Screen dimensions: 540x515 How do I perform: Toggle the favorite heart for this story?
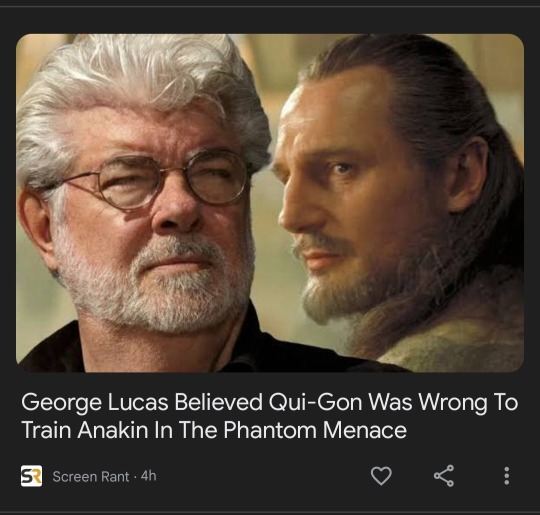pos(381,476)
